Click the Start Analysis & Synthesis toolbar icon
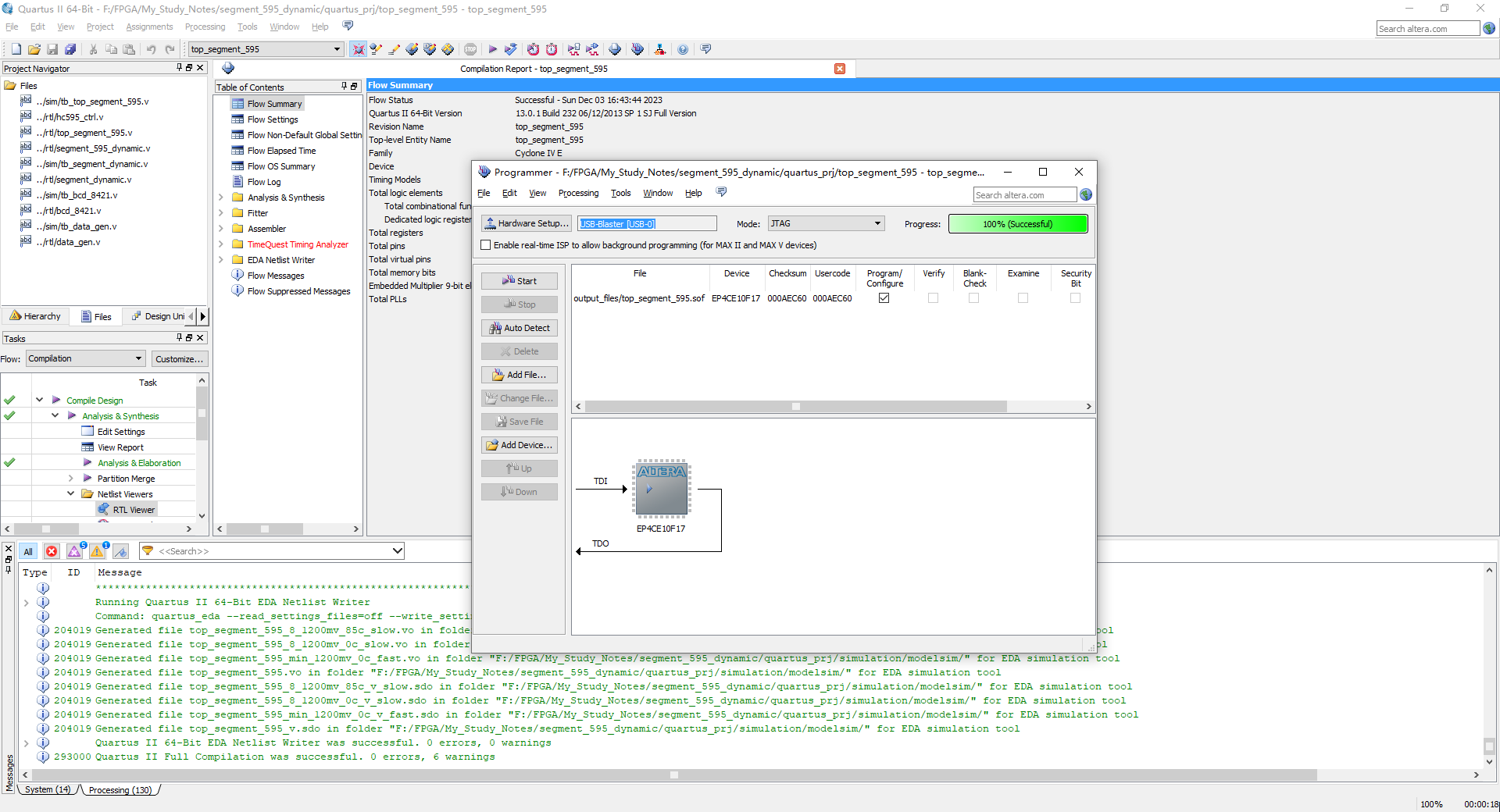Viewport: 1500px width, 812px height. (x=511, y=49)
